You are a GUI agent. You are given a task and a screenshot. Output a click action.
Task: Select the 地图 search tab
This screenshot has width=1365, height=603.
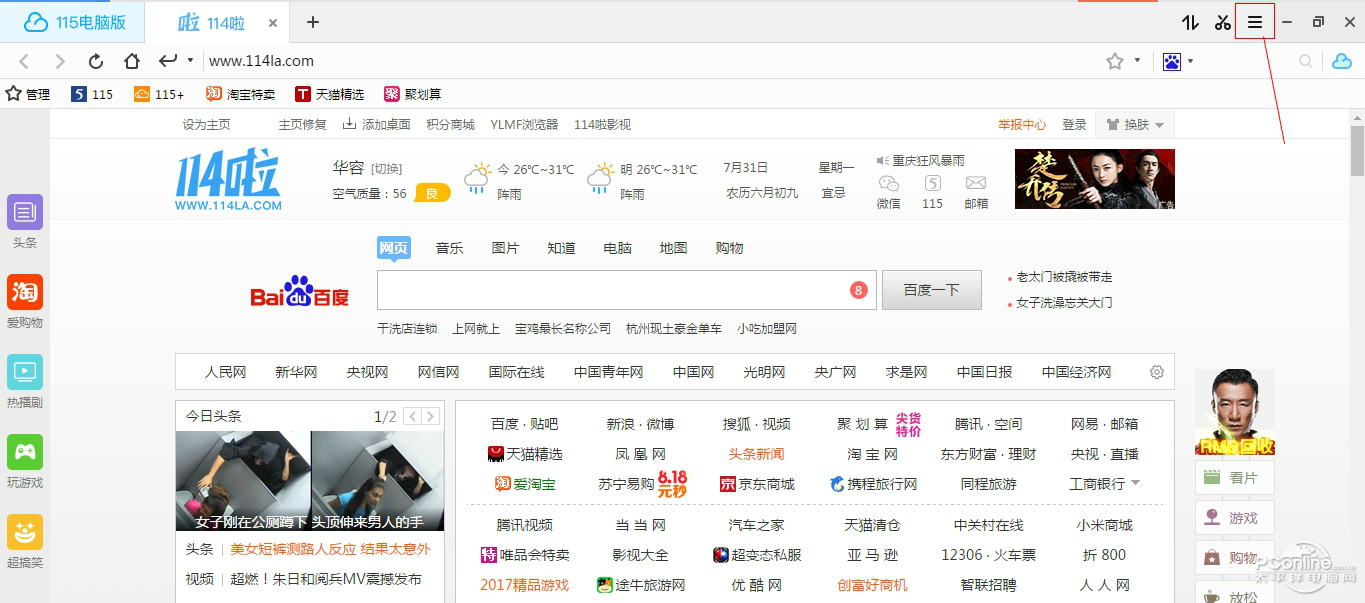(674, 248)
